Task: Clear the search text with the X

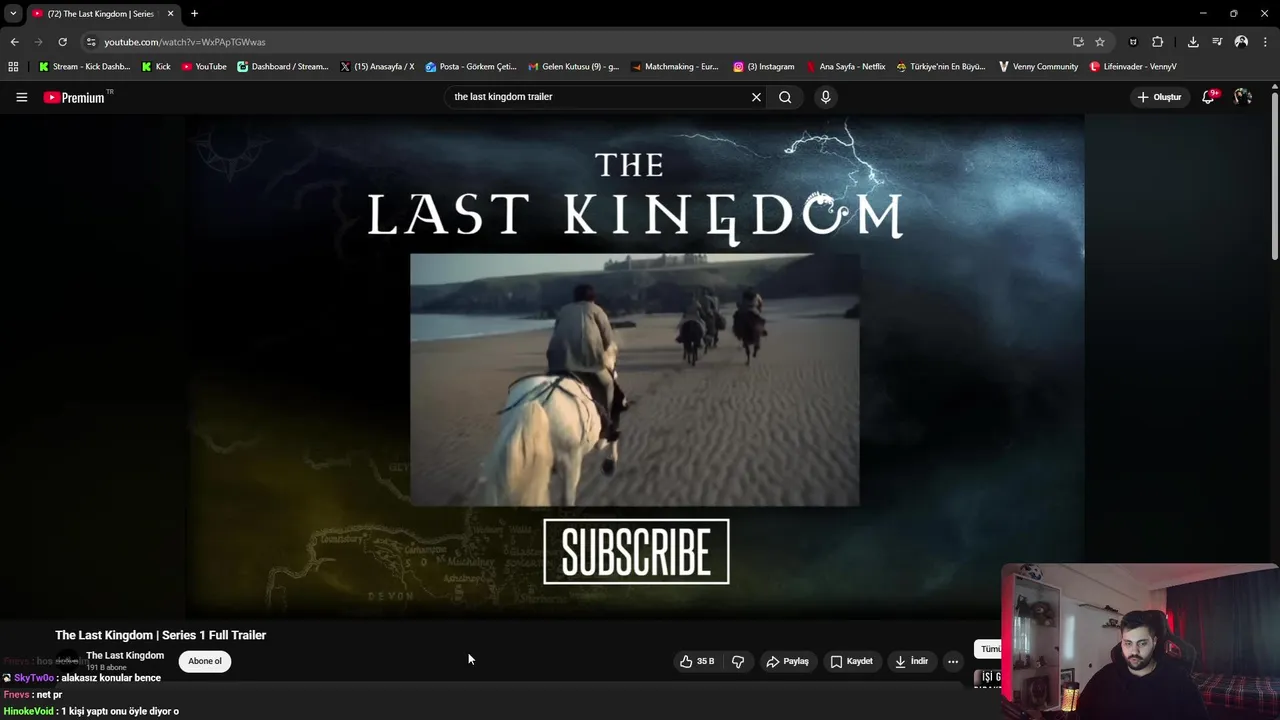Action: [x=756, y=97]
